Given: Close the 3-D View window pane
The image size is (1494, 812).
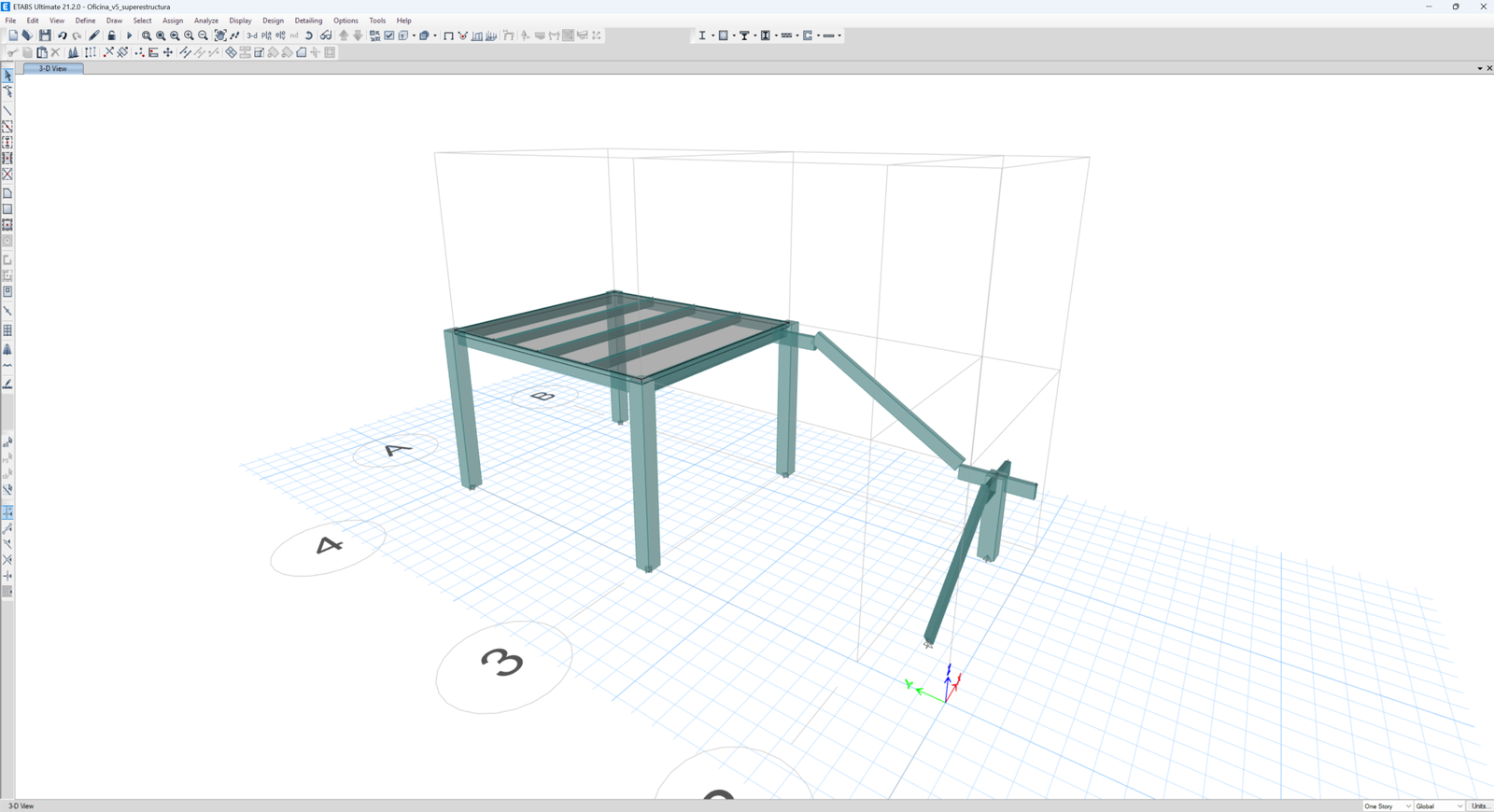Looking at the screenshot, I should 1489,68.
